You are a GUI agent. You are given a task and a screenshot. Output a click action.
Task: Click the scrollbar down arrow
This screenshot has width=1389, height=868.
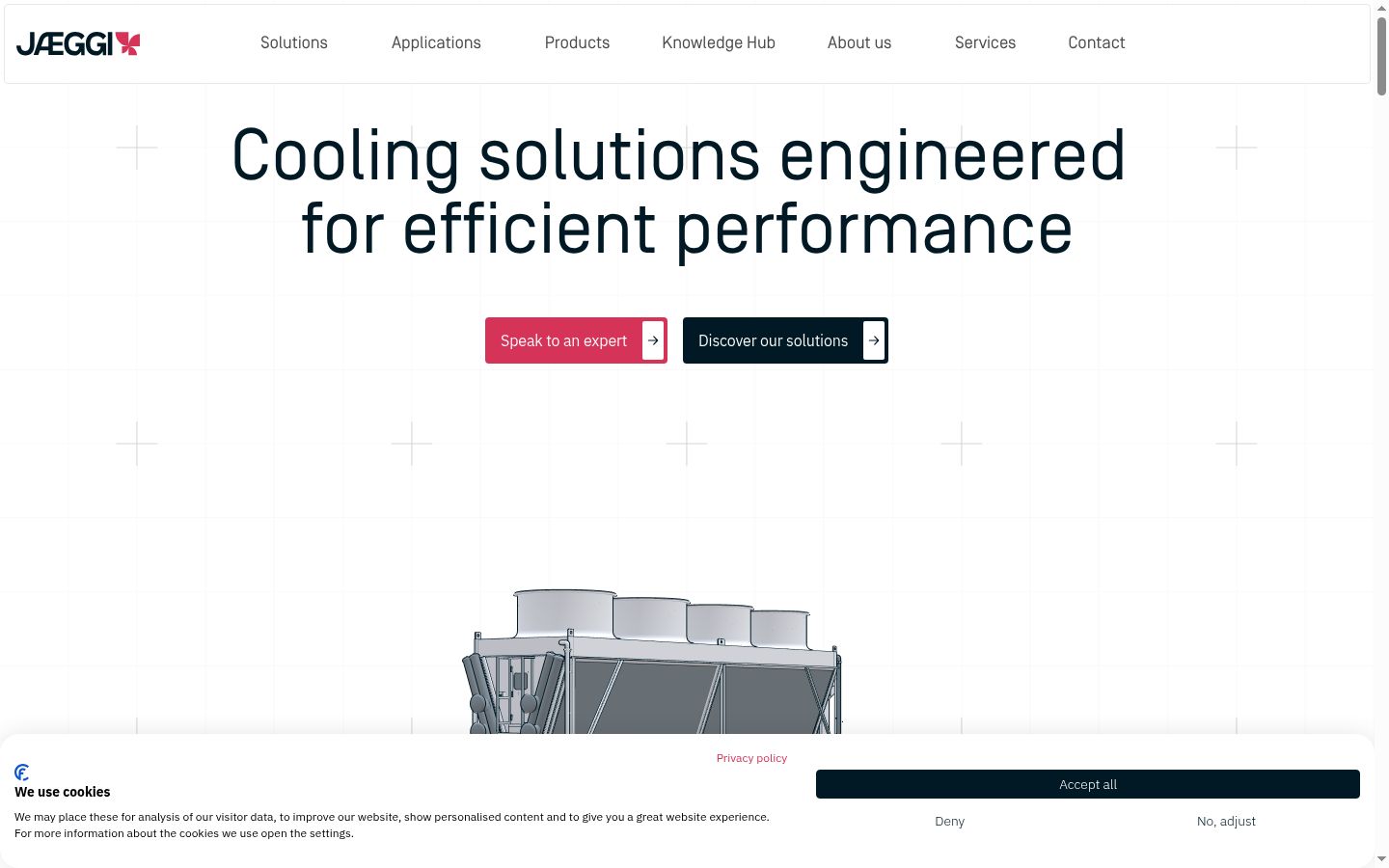point(1381,859)
